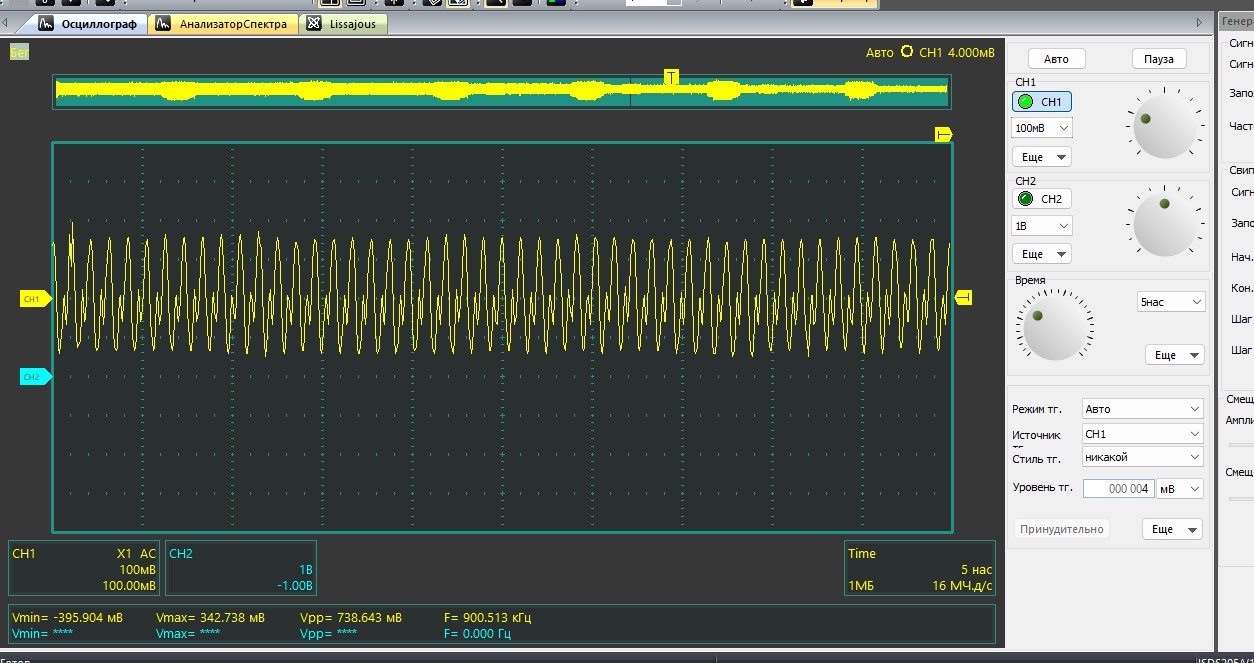Viewport: 1254px width, 663px height.
Task: Expand the Время Еще options
Action: pos(1174,355)
